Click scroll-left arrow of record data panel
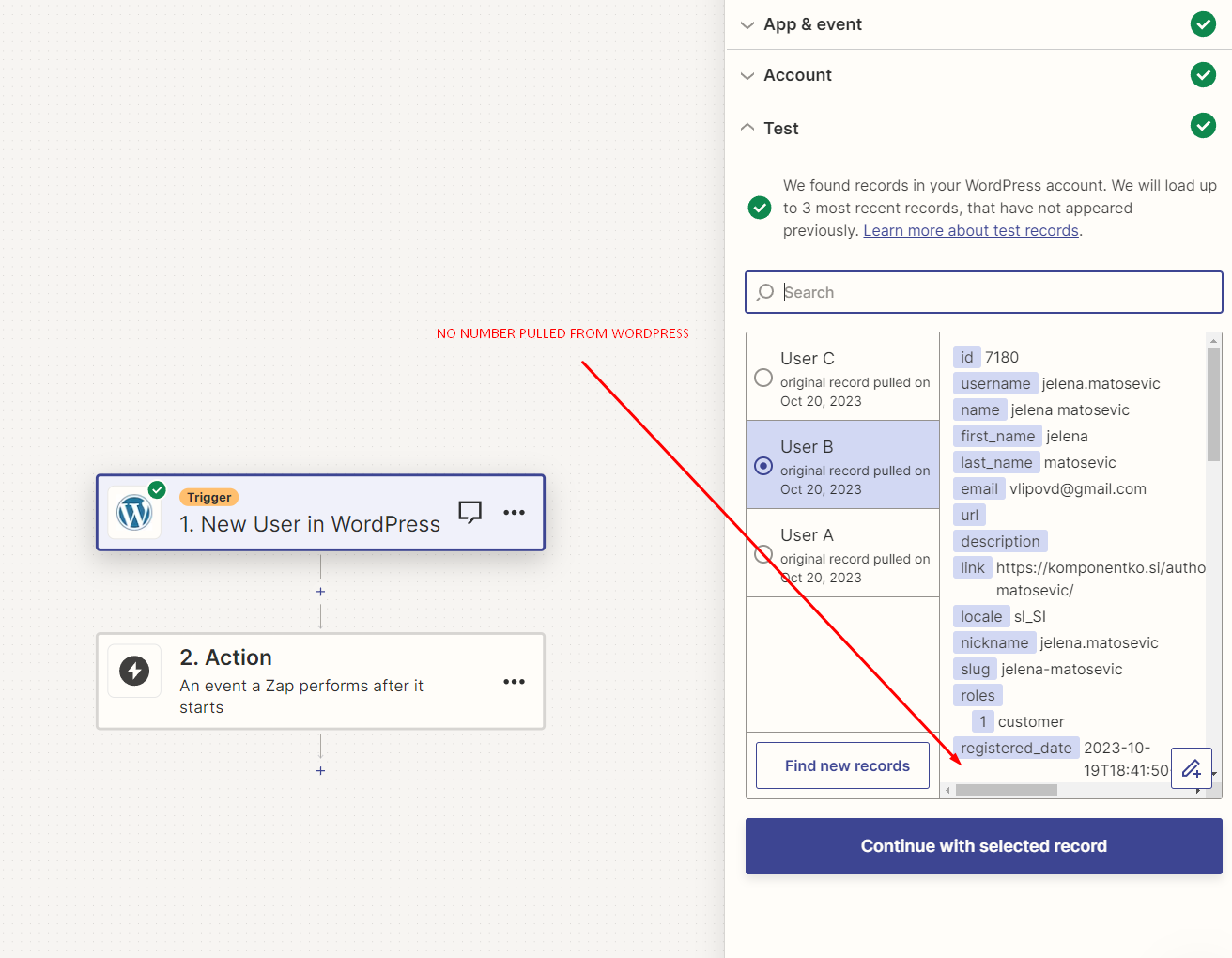Image resolution: width=1232 pixels, height=958 pixels. point(947,791)
